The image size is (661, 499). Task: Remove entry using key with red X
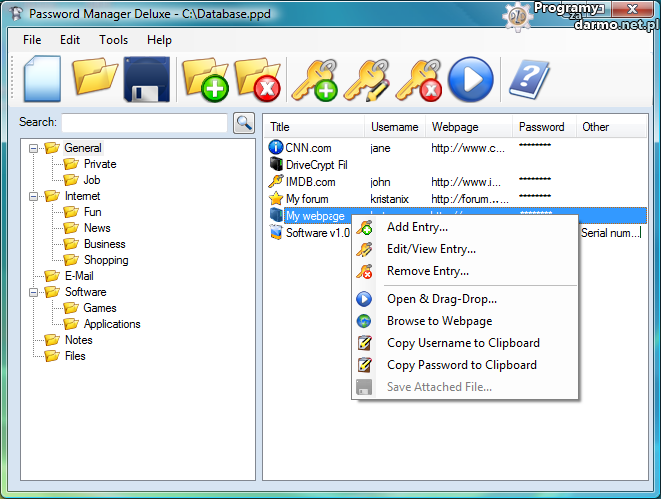[418, 80]
